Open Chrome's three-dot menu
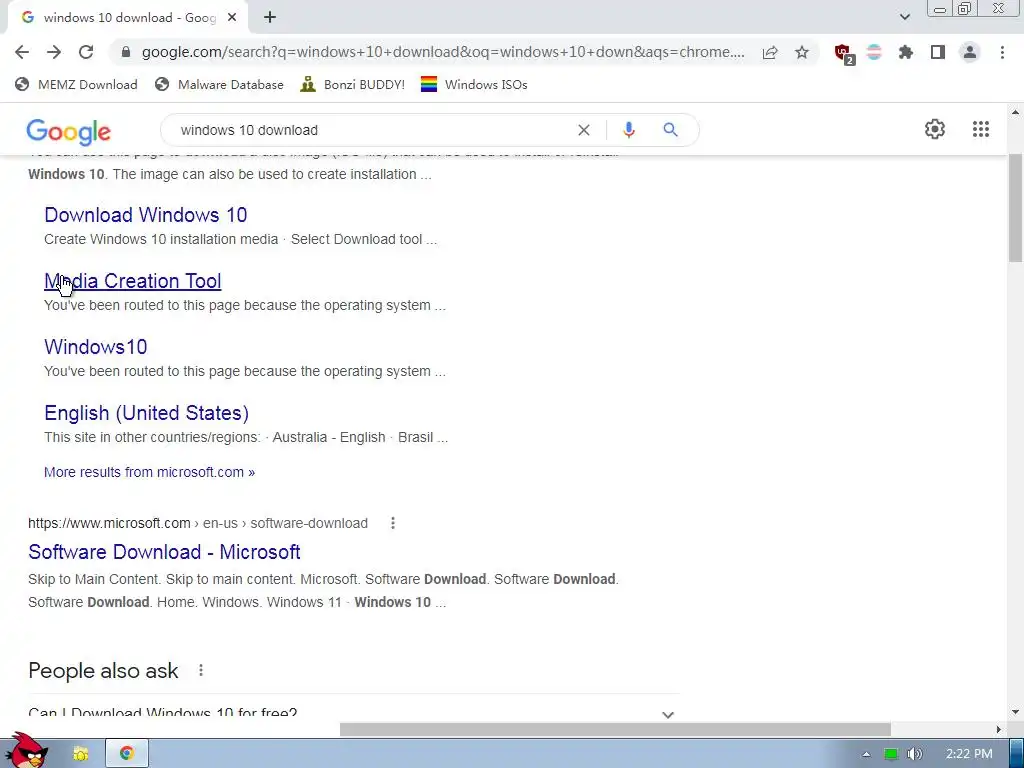Viewport: 1024px width, 768px height. (x=1002, y=52)
